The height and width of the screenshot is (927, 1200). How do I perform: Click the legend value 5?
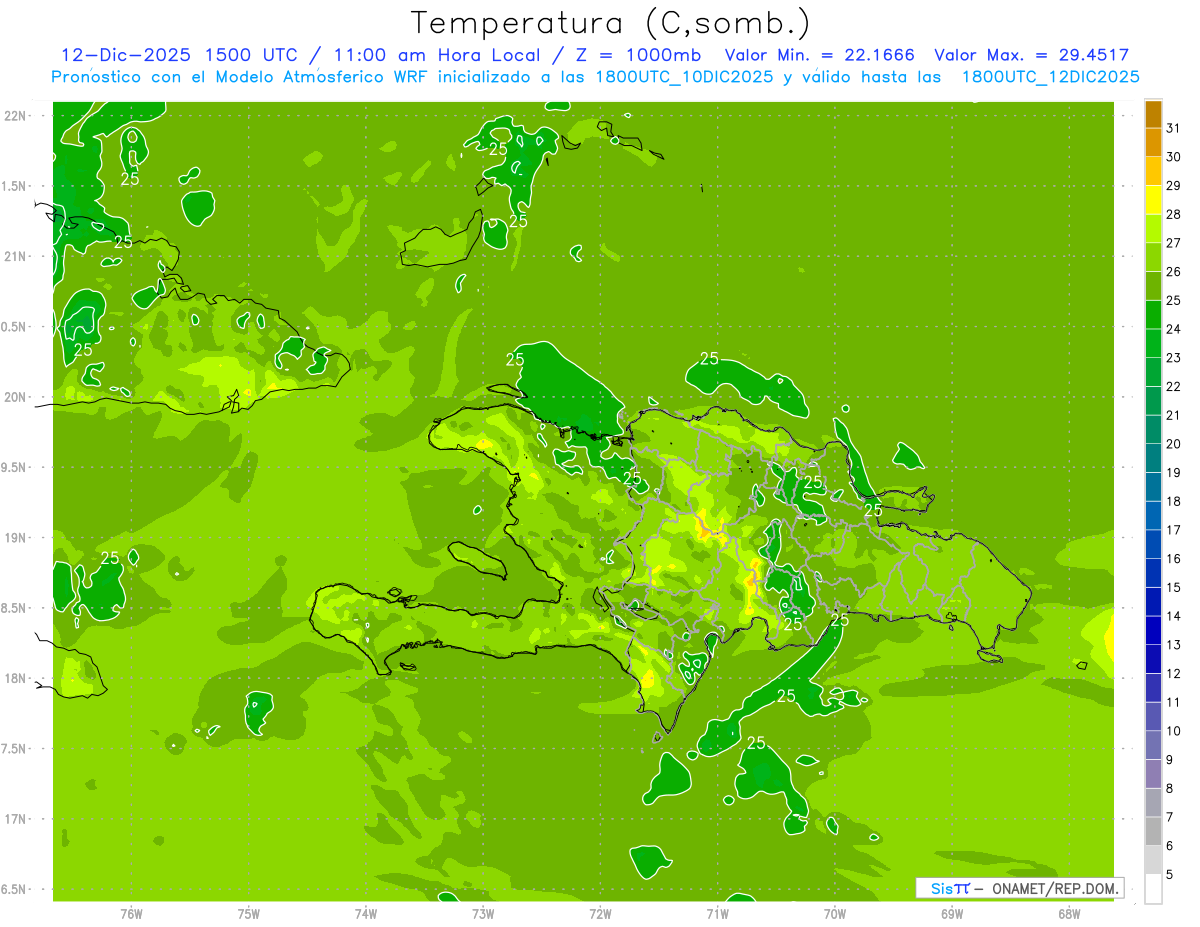pos(1169,874)
